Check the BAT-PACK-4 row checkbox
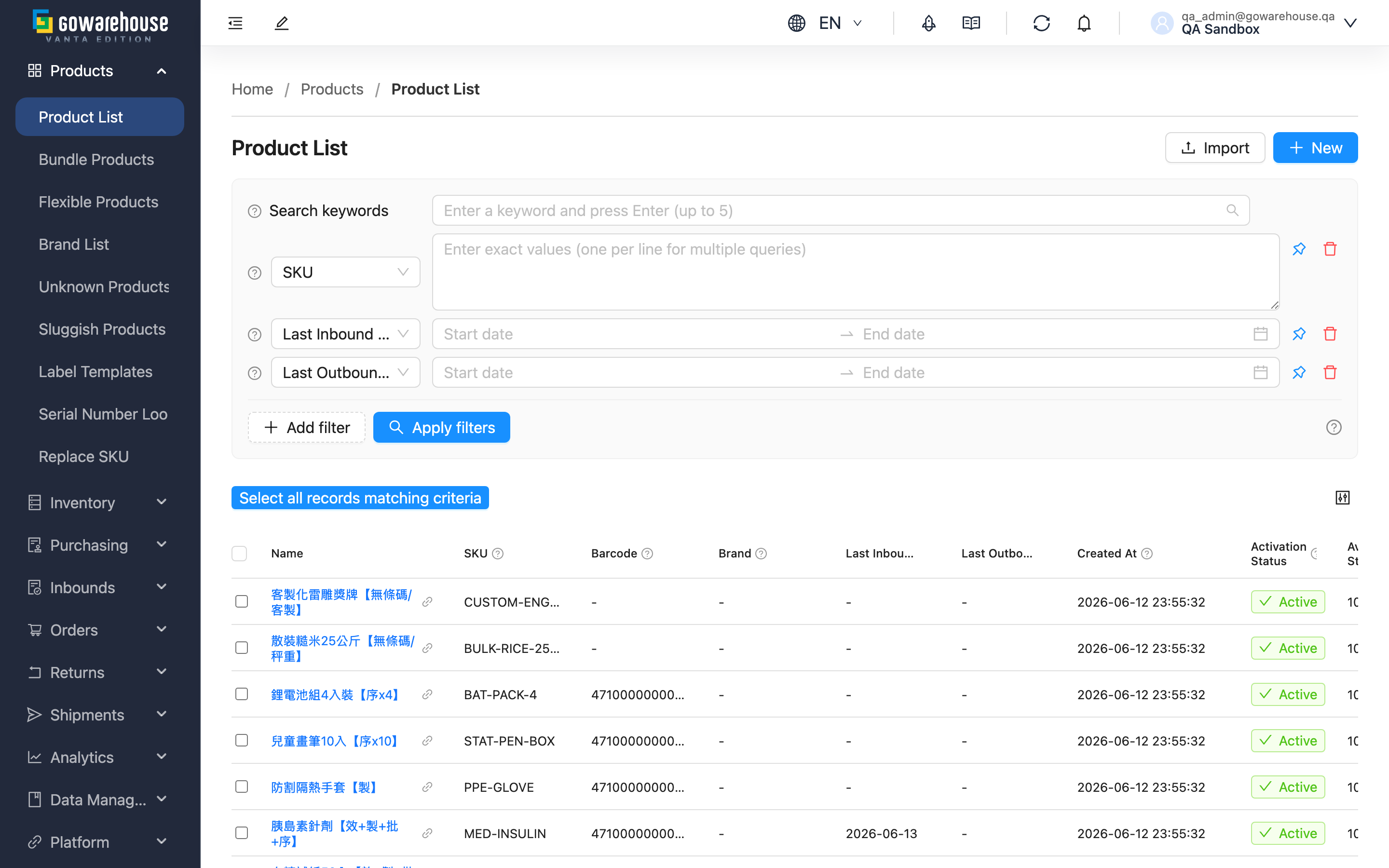Screen dimensions: 1389x868 coord(242,693)
